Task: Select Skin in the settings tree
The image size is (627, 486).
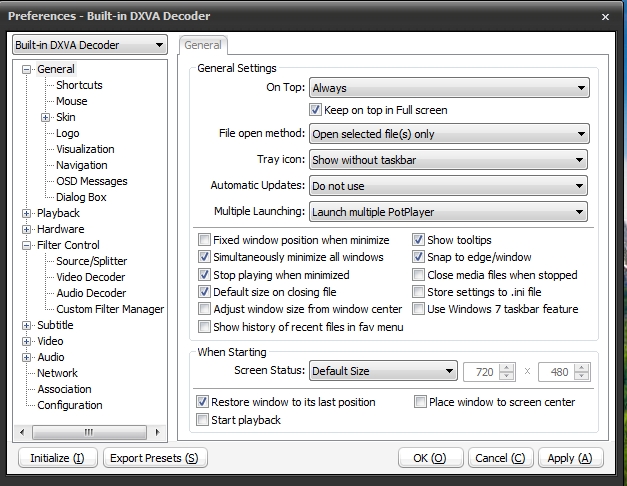Action: point(66,117)
